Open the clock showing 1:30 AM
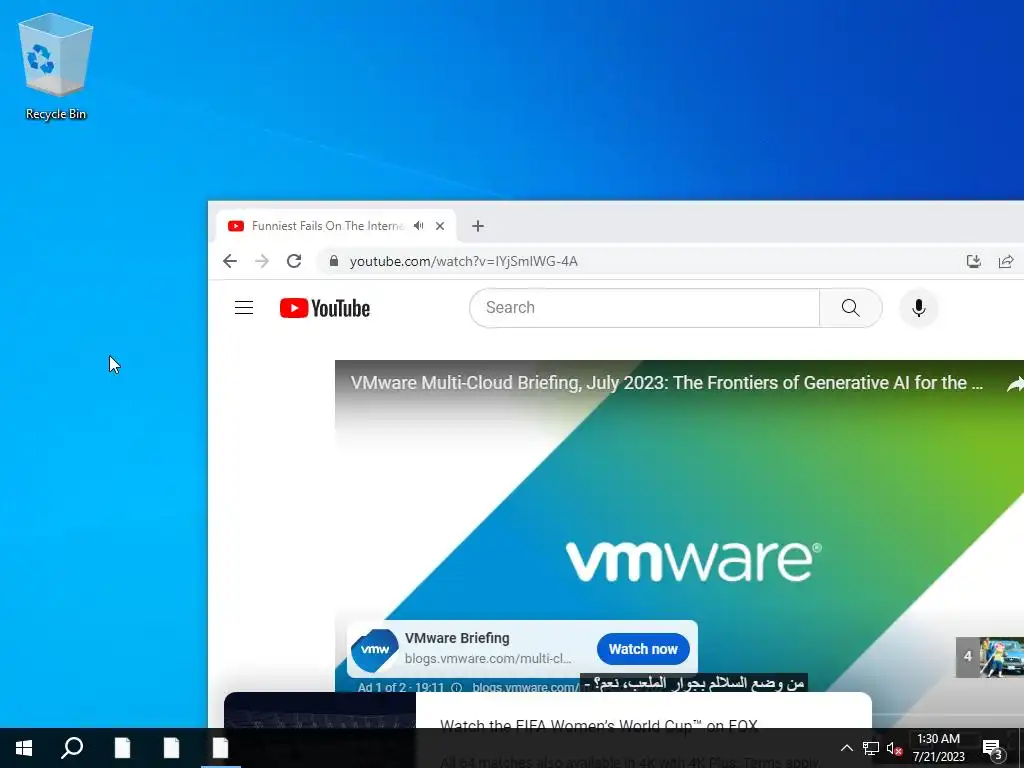Screen dimensions: 1024x768 [x=938, y=748]
